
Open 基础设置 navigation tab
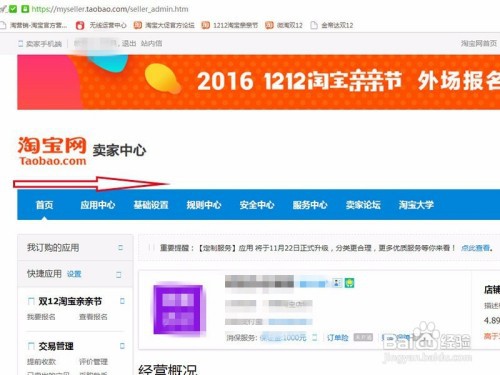[x=151, y=205]
